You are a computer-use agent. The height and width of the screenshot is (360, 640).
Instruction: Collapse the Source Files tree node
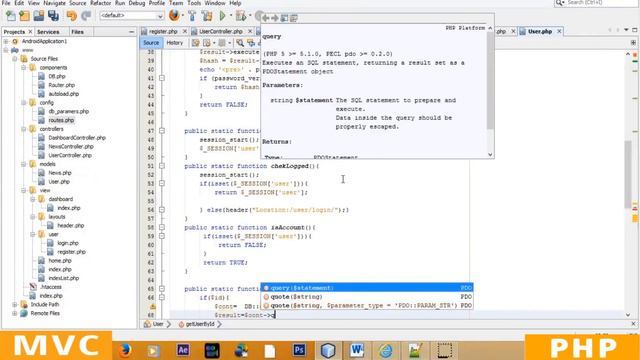coord(15,59)
